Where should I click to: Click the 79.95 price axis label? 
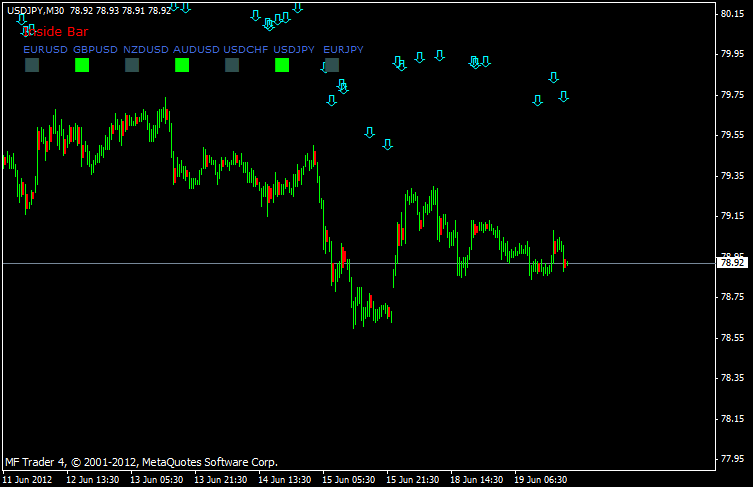[x=732, y=54]
